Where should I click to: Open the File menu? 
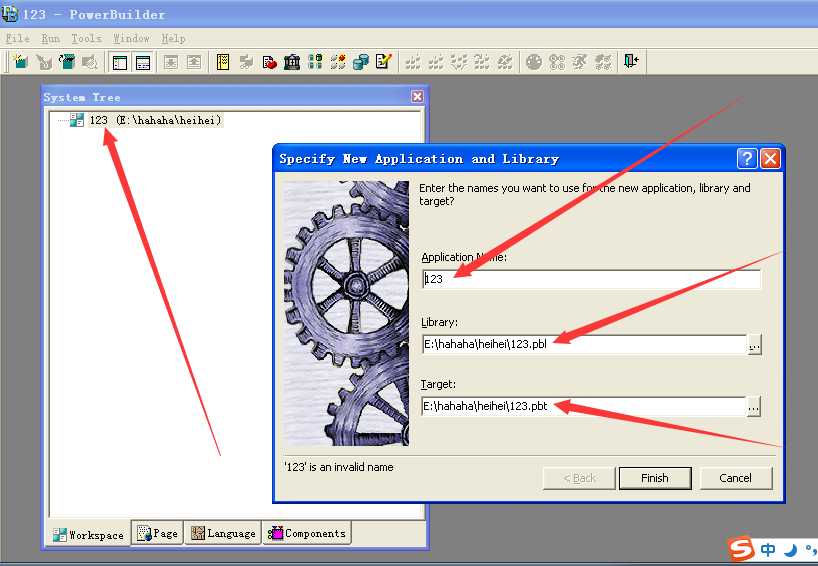point(17,38)
